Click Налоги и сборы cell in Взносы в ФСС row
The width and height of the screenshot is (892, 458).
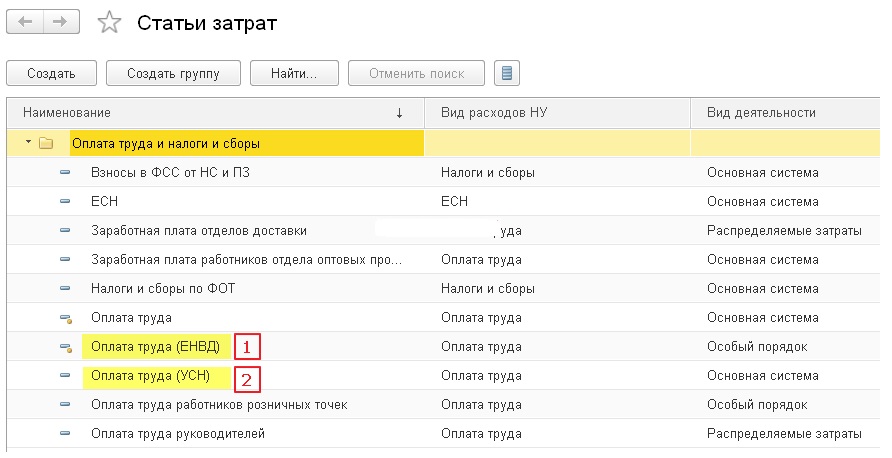[x=488, y=172]
